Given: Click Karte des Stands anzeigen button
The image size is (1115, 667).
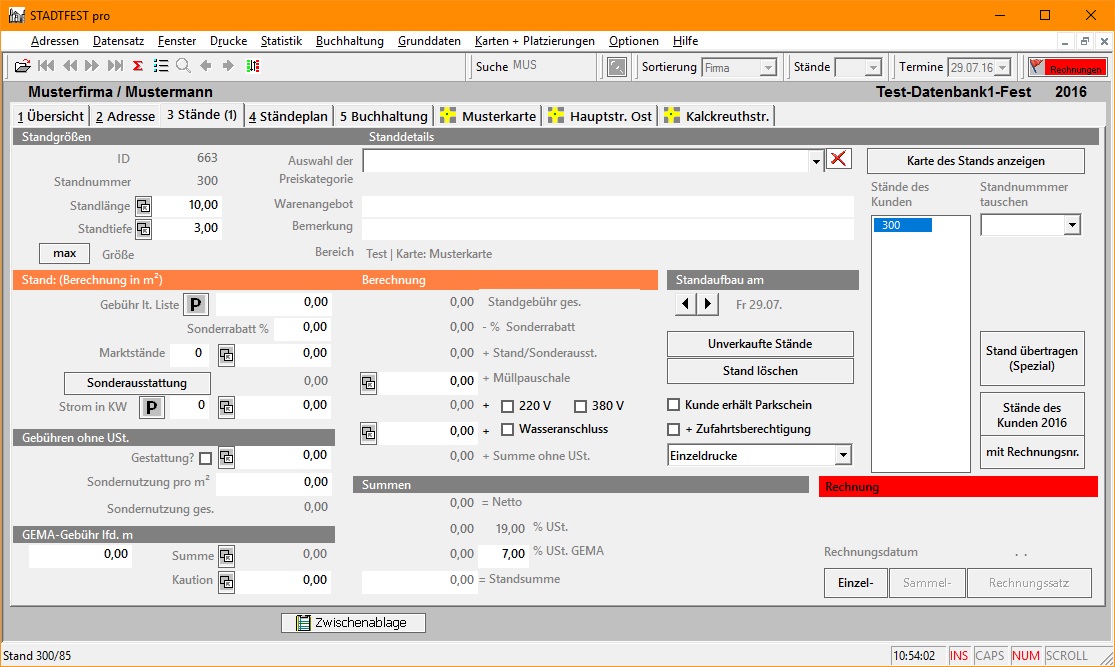Looking at the screenshot, I should pyautogui.click(x=975, y=161).
